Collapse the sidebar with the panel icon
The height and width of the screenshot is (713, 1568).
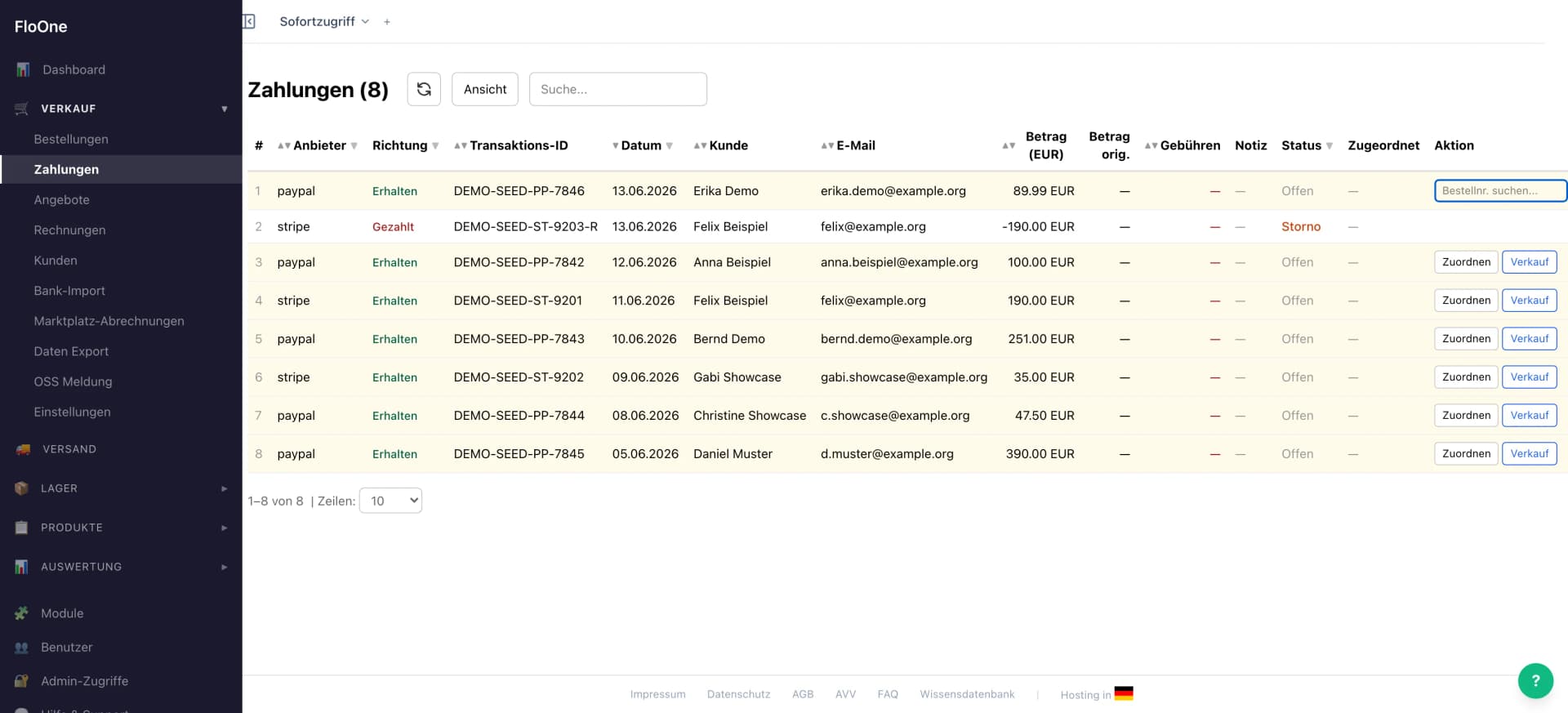pos(249,21)
